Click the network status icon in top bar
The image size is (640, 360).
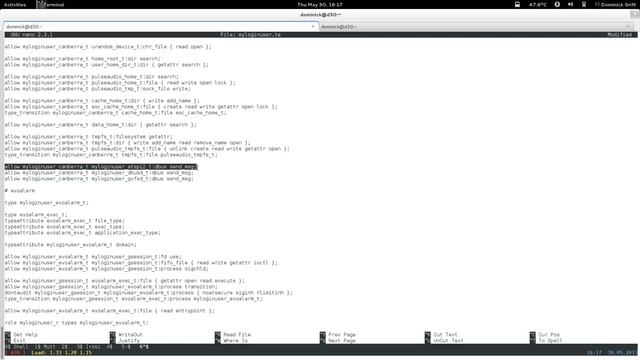click(x=584, y=4)
